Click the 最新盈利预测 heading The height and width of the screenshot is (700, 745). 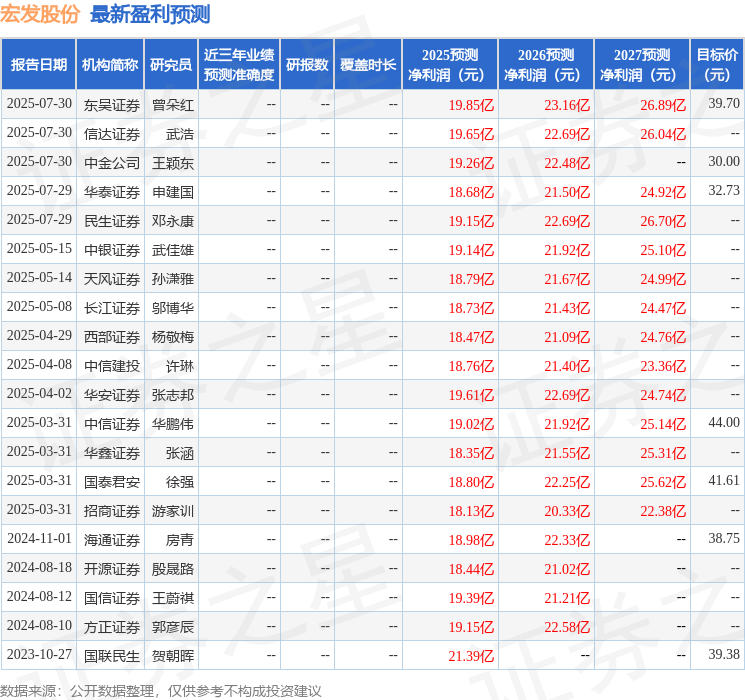click(x=150, y=14)
